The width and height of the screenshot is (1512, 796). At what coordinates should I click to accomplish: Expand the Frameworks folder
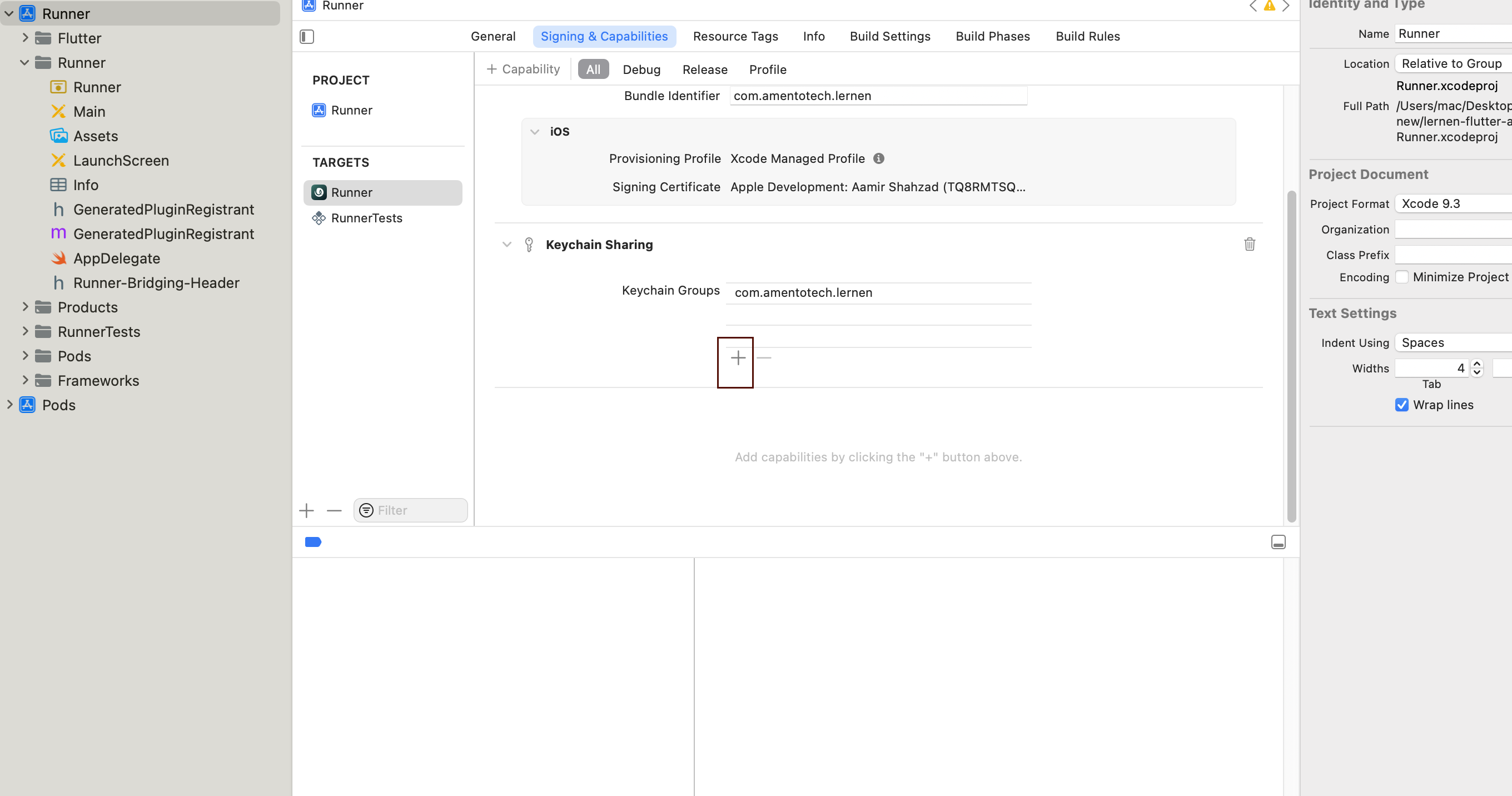(x=24, y=380)
